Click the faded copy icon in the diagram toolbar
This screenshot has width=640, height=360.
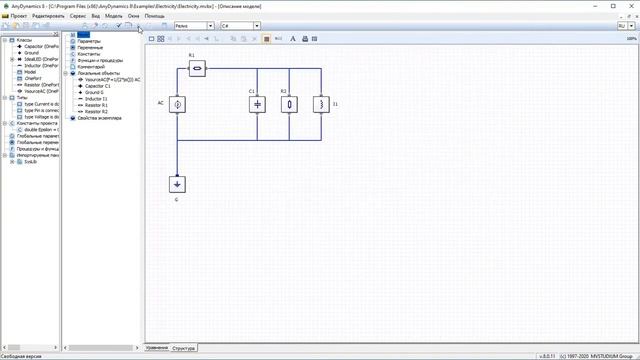point(233,39)
